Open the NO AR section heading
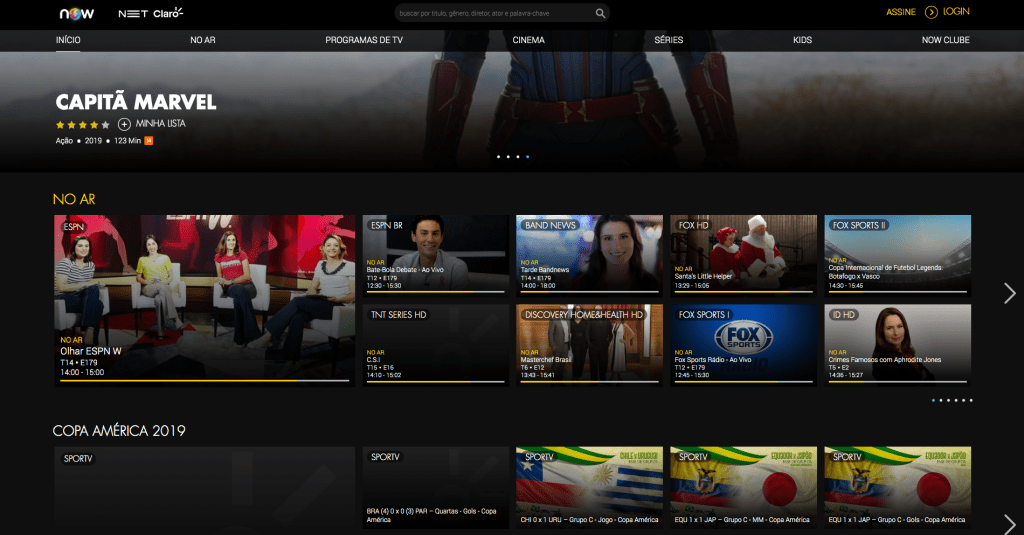The image size is (1024, 535). [x=74, y=199]
